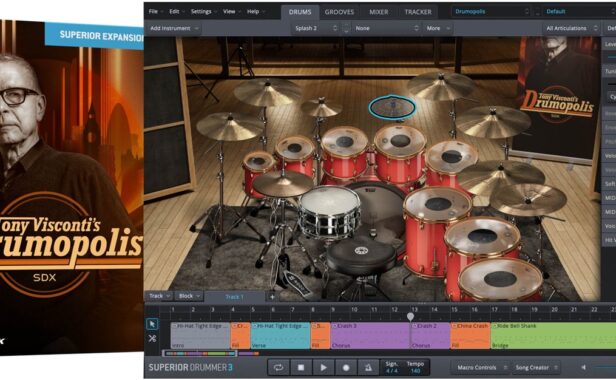
Task: Select the gray Intro block on the timeline
Action: click(x=200, y=336)
